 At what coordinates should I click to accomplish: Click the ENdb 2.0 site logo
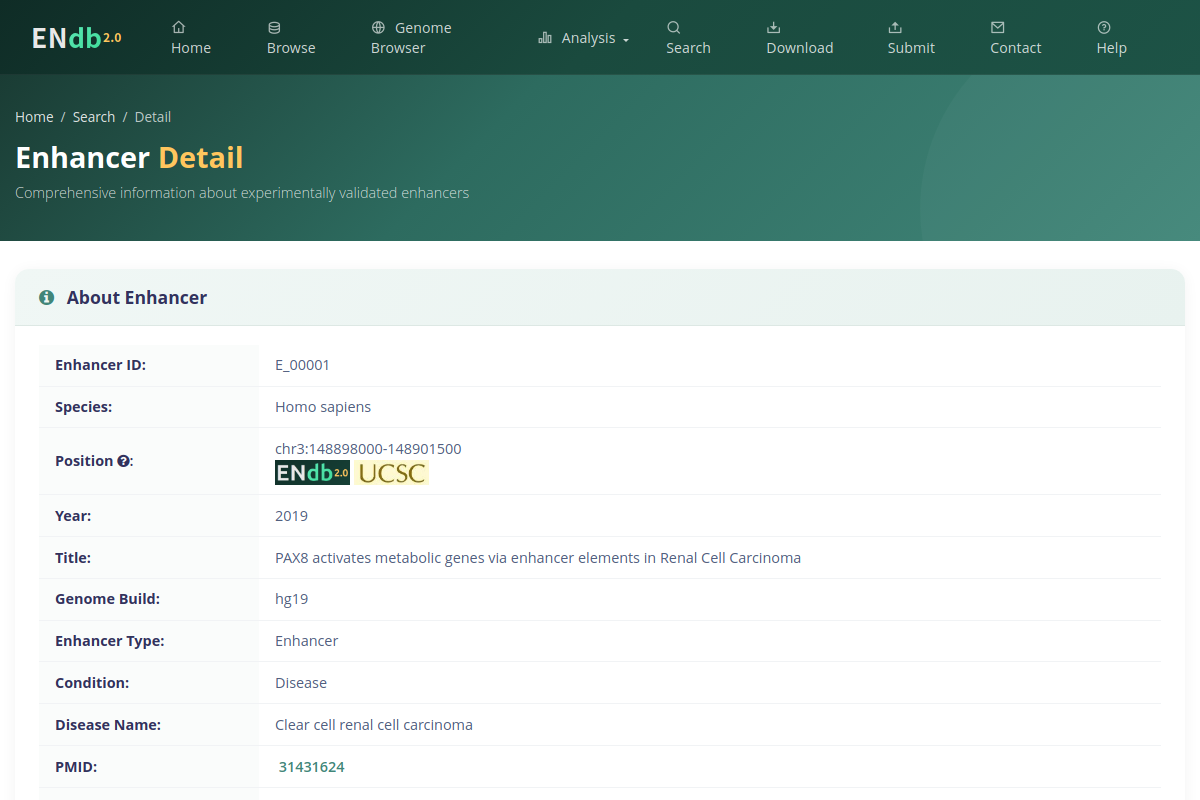tap(77, 38)
